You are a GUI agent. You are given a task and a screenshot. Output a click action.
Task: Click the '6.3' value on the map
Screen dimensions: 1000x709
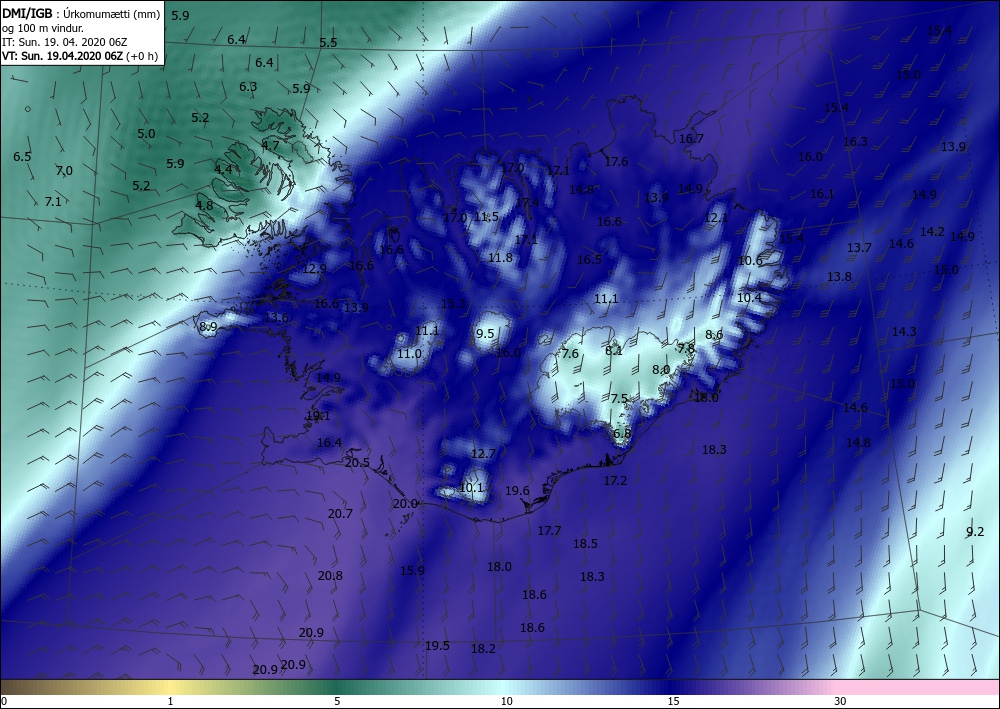coord(248,87)
